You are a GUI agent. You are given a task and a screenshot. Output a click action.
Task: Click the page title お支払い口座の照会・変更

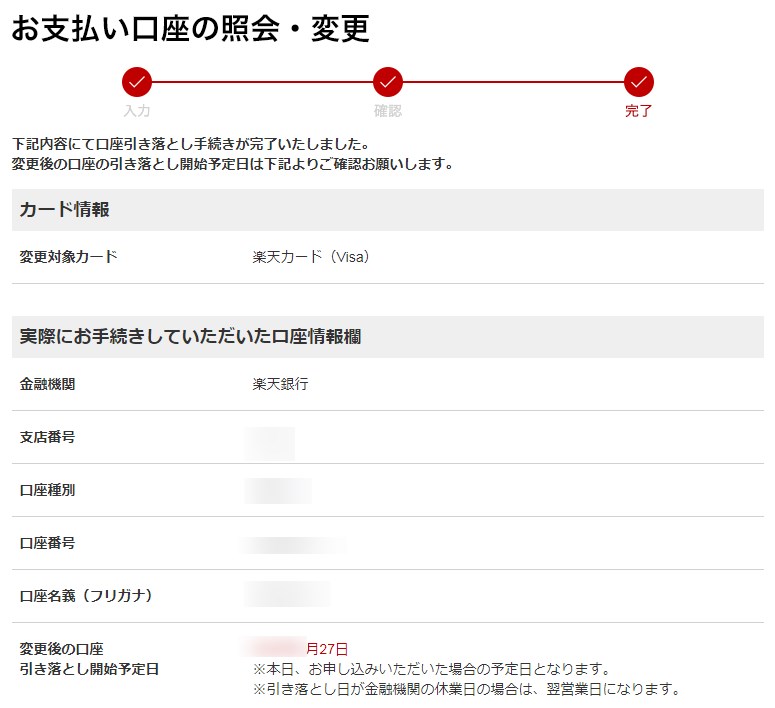point(190,28)
